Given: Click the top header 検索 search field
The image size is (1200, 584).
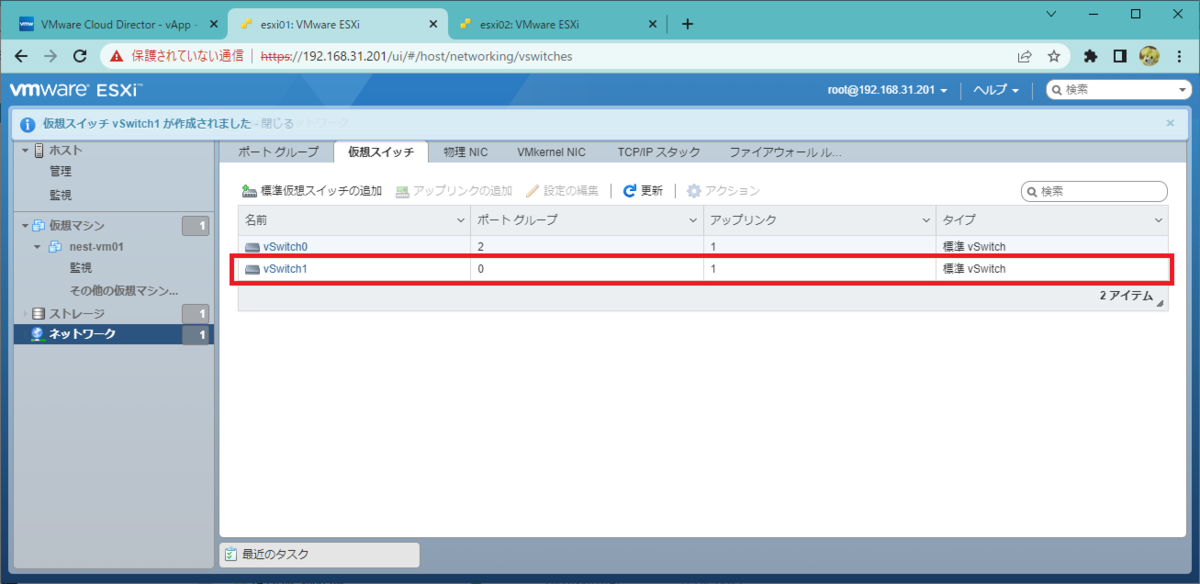Looking at the screenshot, I should pos(1119,90).
